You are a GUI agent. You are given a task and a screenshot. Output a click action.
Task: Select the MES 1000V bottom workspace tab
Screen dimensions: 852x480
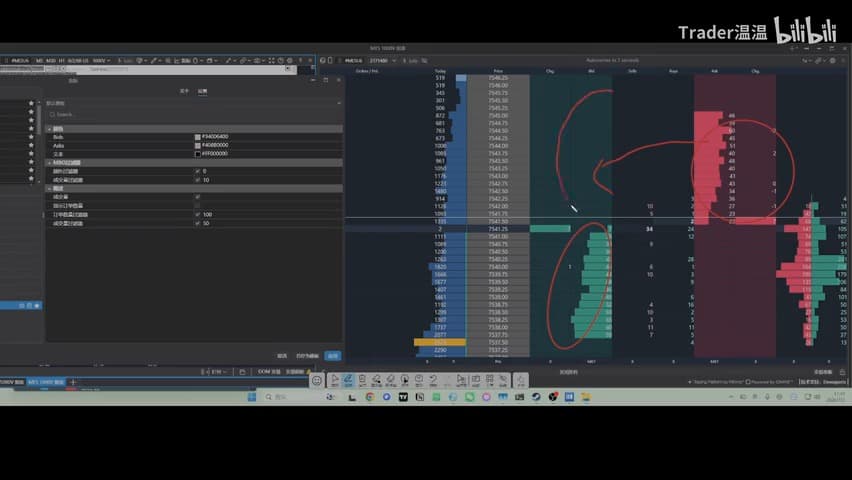pyautogui.click(x=46, y=382)
